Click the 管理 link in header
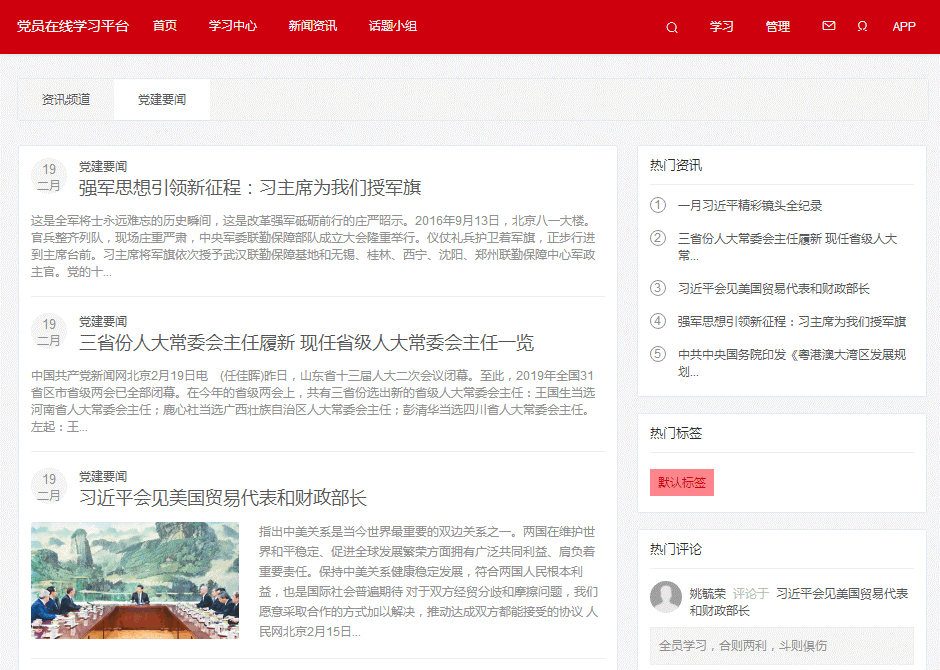This screenshot has width=940, height=670. [778, 27]
